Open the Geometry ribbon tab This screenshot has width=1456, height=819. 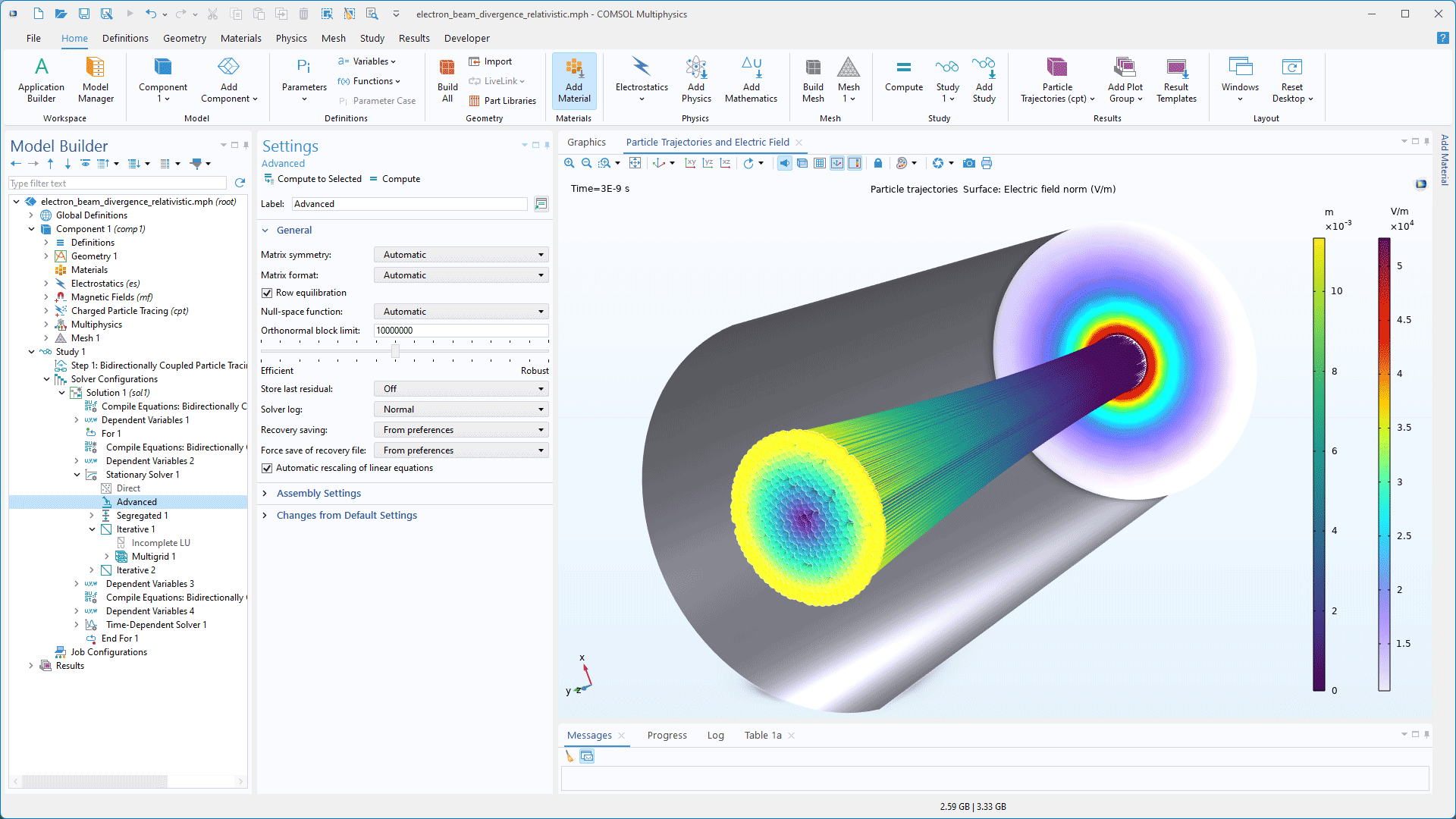click(x=184, y=38)
